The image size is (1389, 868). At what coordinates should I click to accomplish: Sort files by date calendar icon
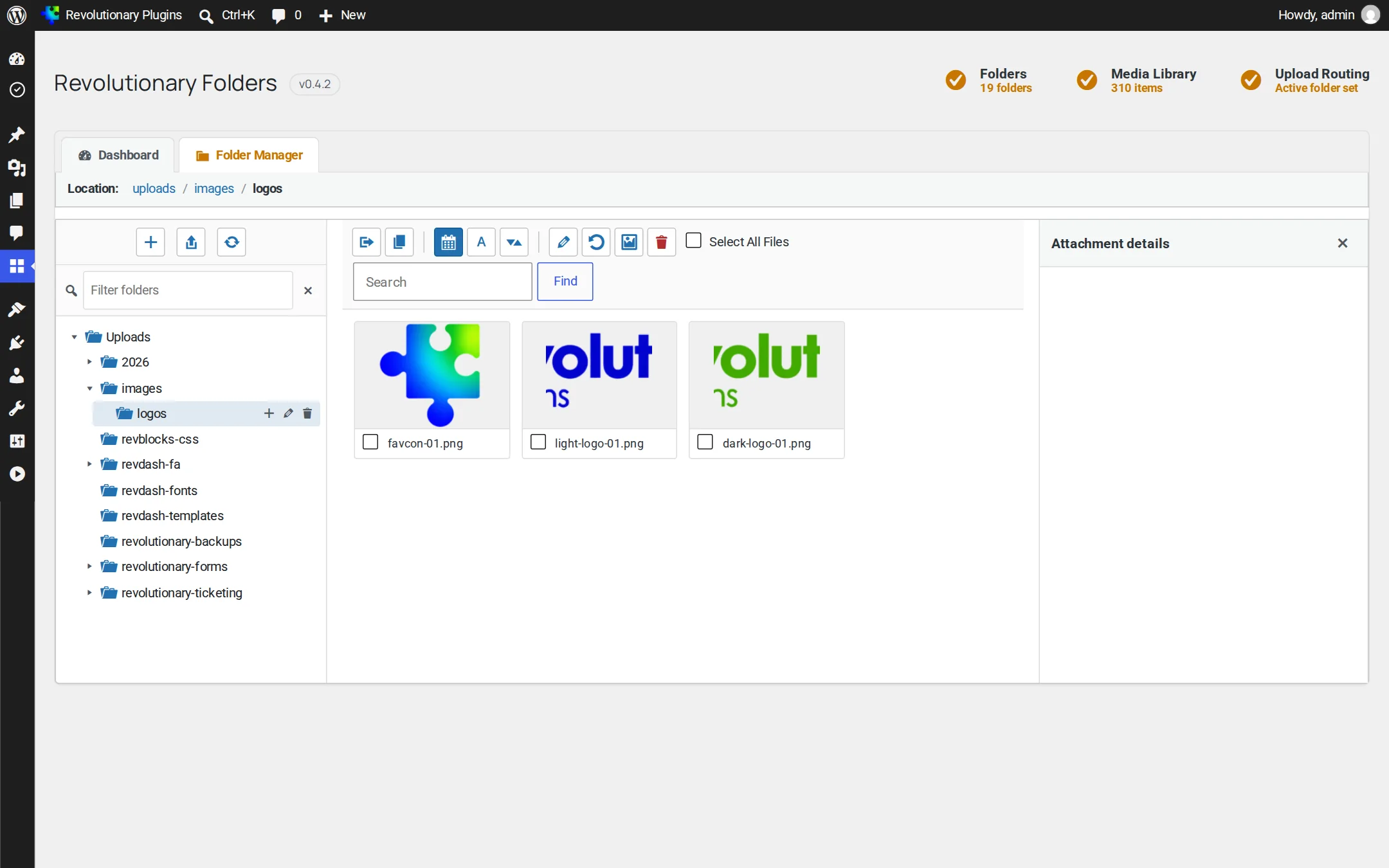(x=448, y=242)
